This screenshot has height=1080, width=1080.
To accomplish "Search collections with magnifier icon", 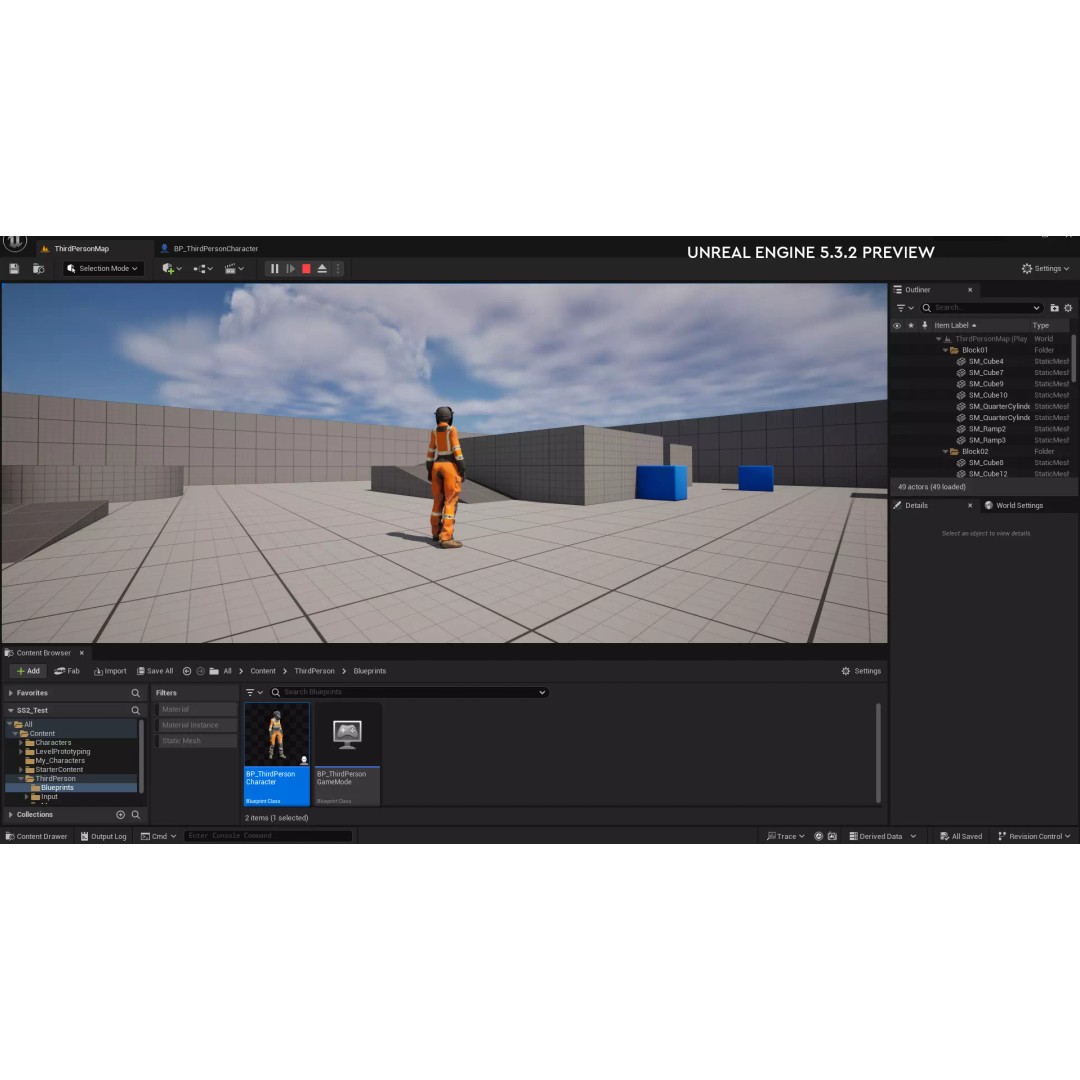I will click(136, 815).
